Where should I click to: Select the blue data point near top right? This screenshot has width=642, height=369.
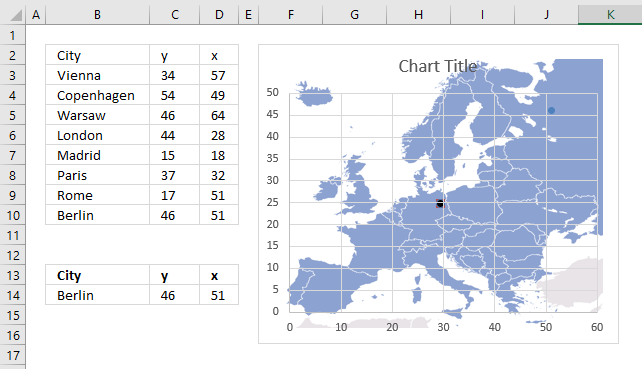(x=551, y=111)
